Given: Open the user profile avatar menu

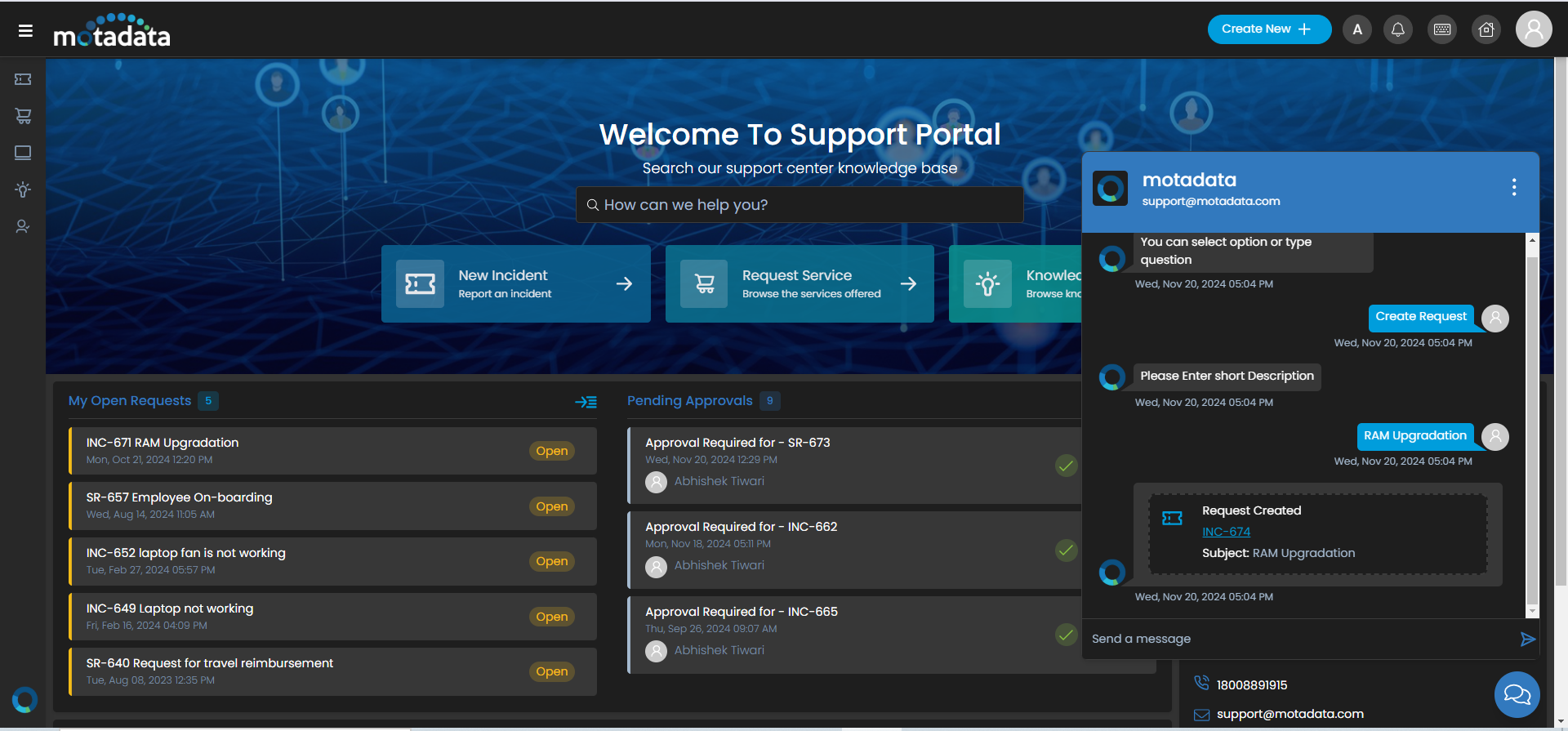Looking at the screenshot, I should coord(1534,29).
